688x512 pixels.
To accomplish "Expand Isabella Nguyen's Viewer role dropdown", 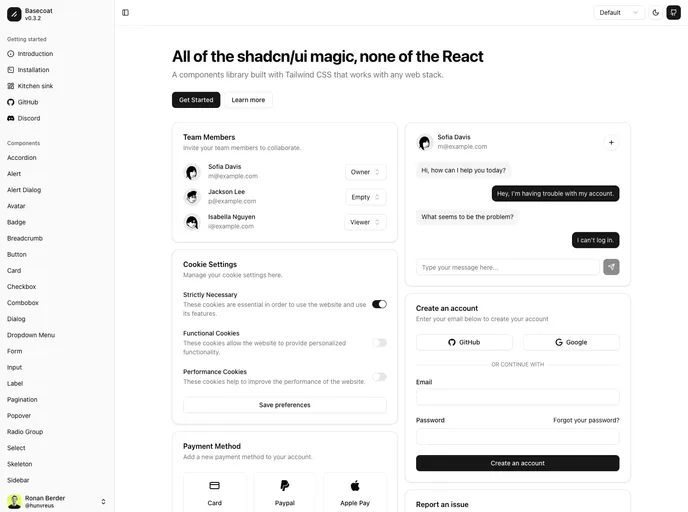I will pos(365,222).
